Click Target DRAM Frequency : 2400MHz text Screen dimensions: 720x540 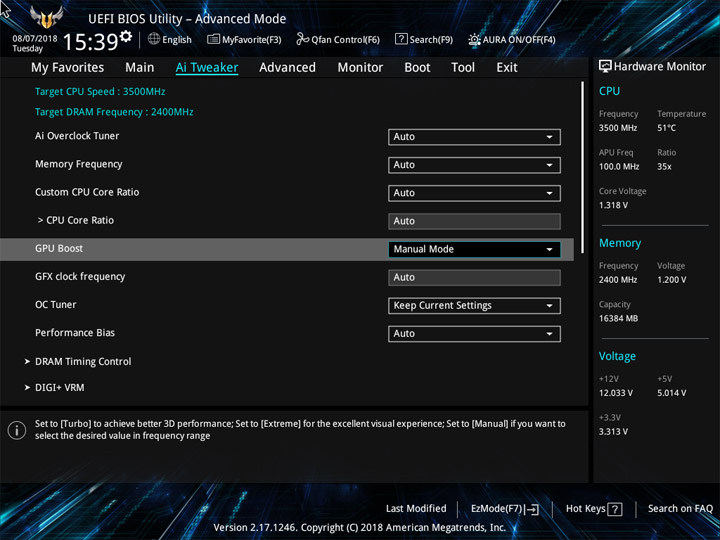click(x=114, y=112)
